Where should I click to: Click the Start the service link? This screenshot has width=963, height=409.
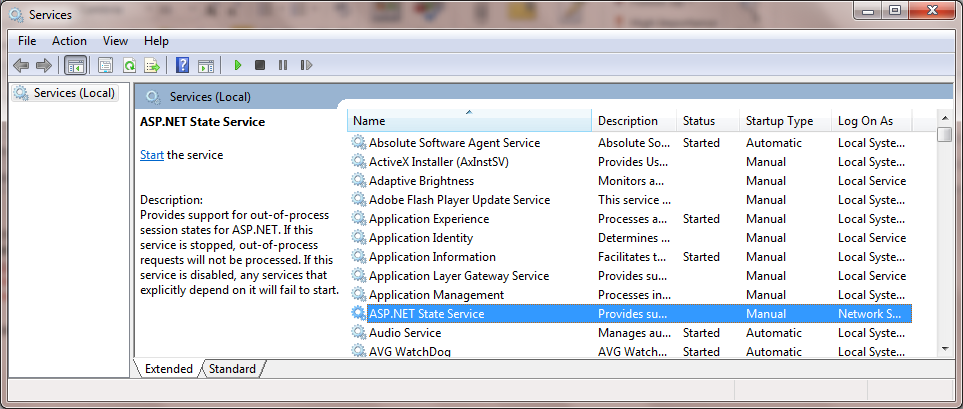[152, 155]
